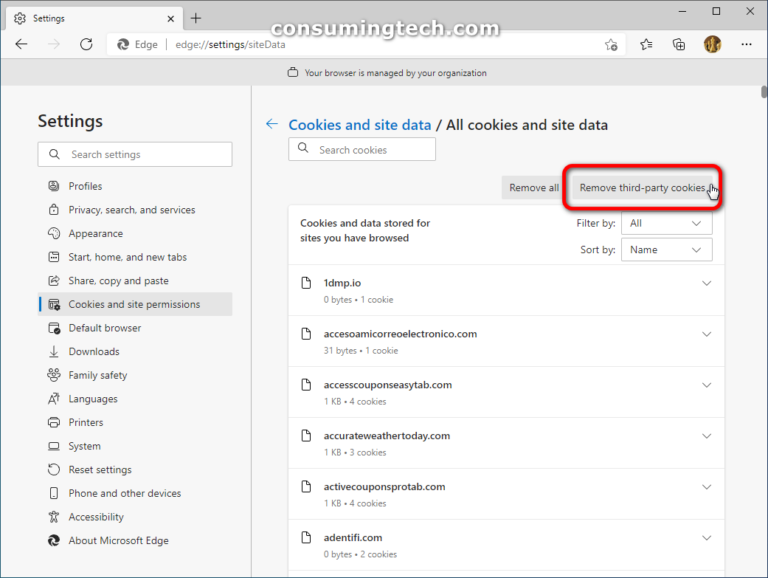Open Phone and other devices
The height and width of the screenshot is (578, 768).
(x=135, y=493)
